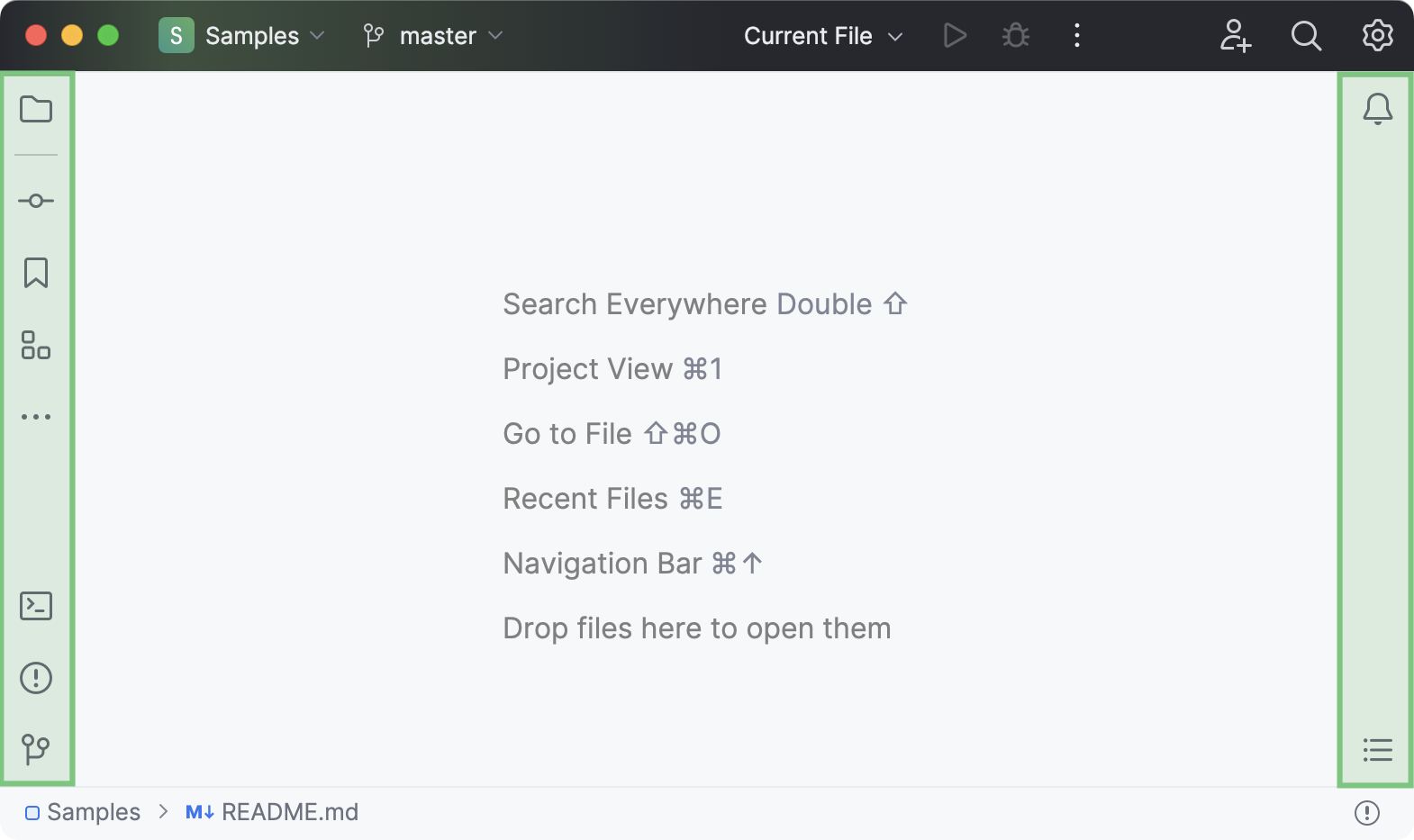Start debugging with the bug icon
Viewport: 1414px width, 840px height.
tap(1016, 36)
